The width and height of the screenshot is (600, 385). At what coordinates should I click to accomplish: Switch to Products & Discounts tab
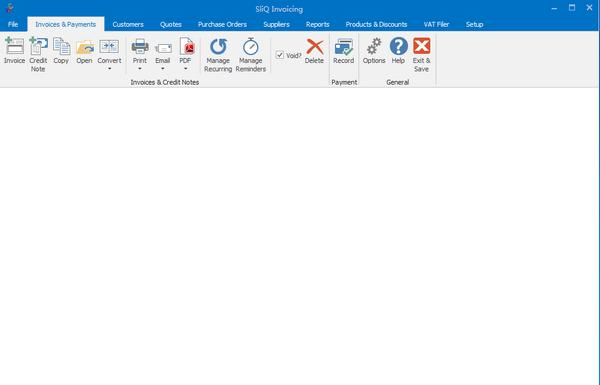pos(376,24)
